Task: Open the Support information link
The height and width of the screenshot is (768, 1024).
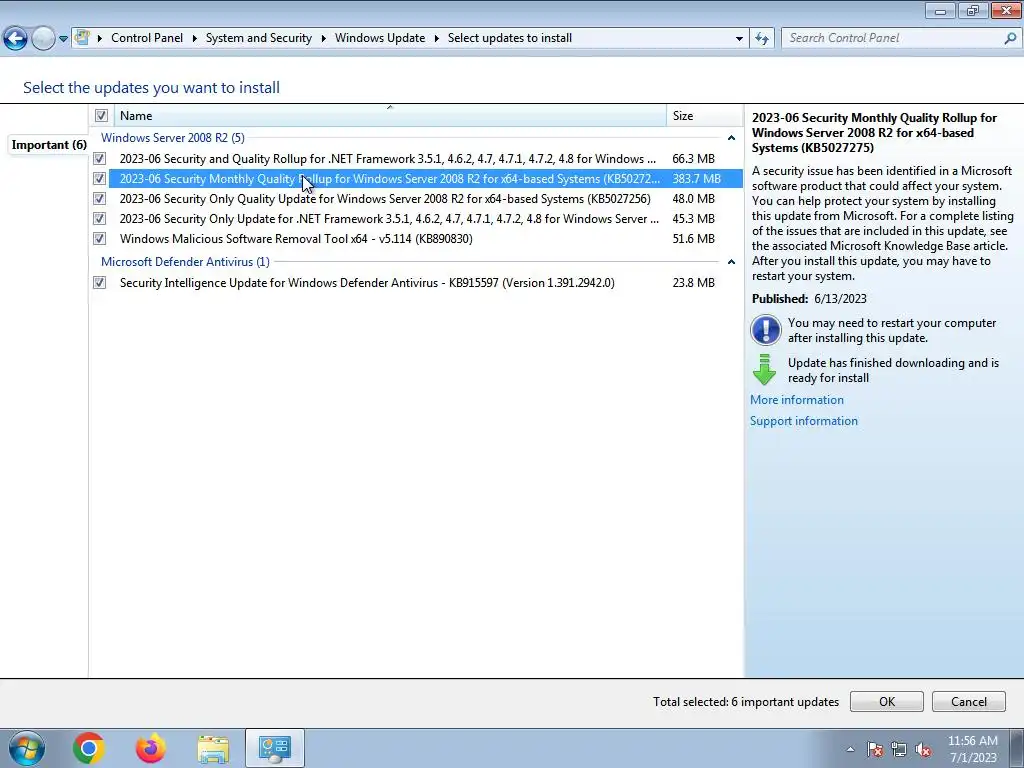Action: click(804, 421)
